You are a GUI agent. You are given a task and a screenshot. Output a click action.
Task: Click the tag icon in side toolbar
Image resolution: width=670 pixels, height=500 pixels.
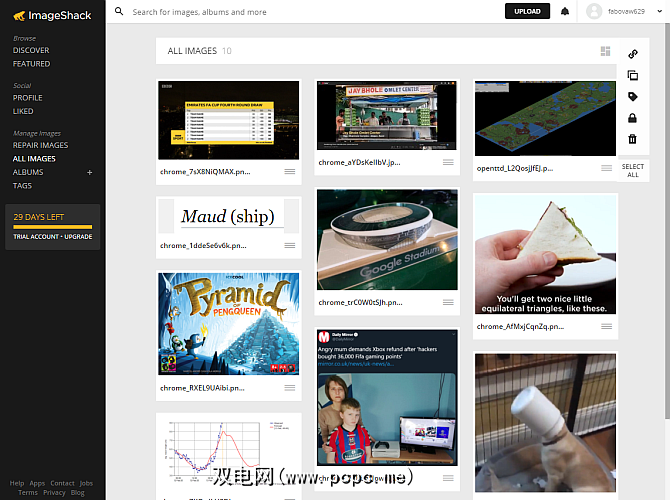tap(633, 97)
